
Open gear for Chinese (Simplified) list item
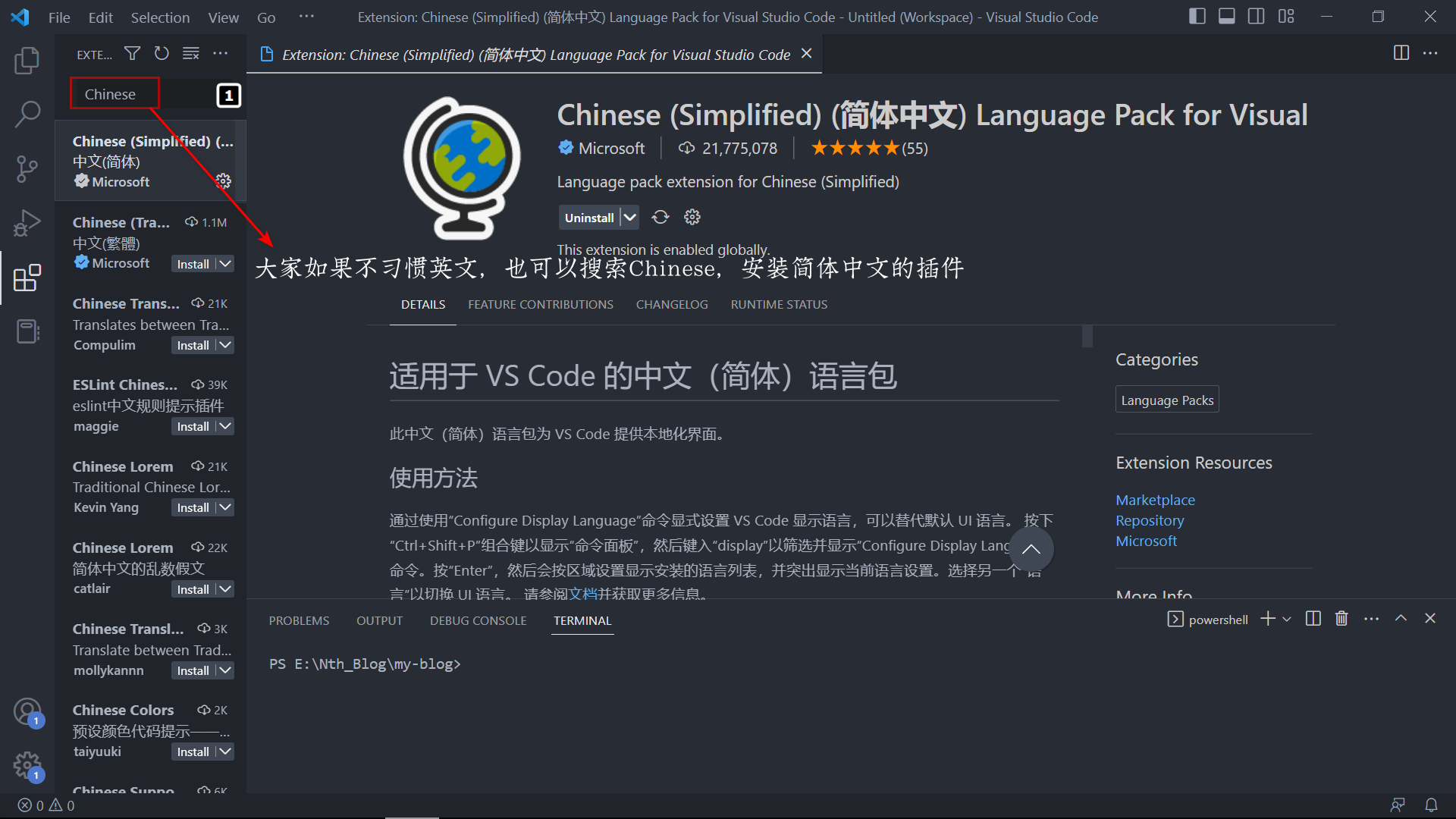[x=223, y=180]
